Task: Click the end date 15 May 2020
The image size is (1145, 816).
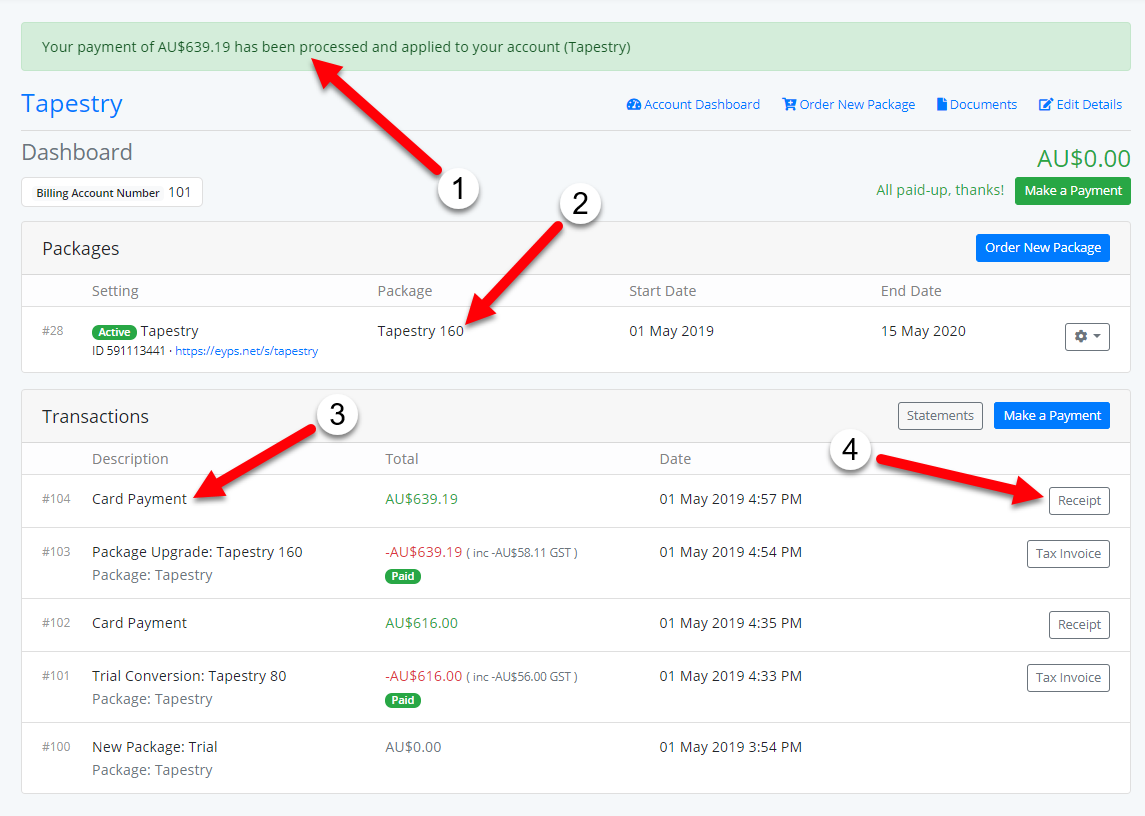Action: (x=923, y=331)
